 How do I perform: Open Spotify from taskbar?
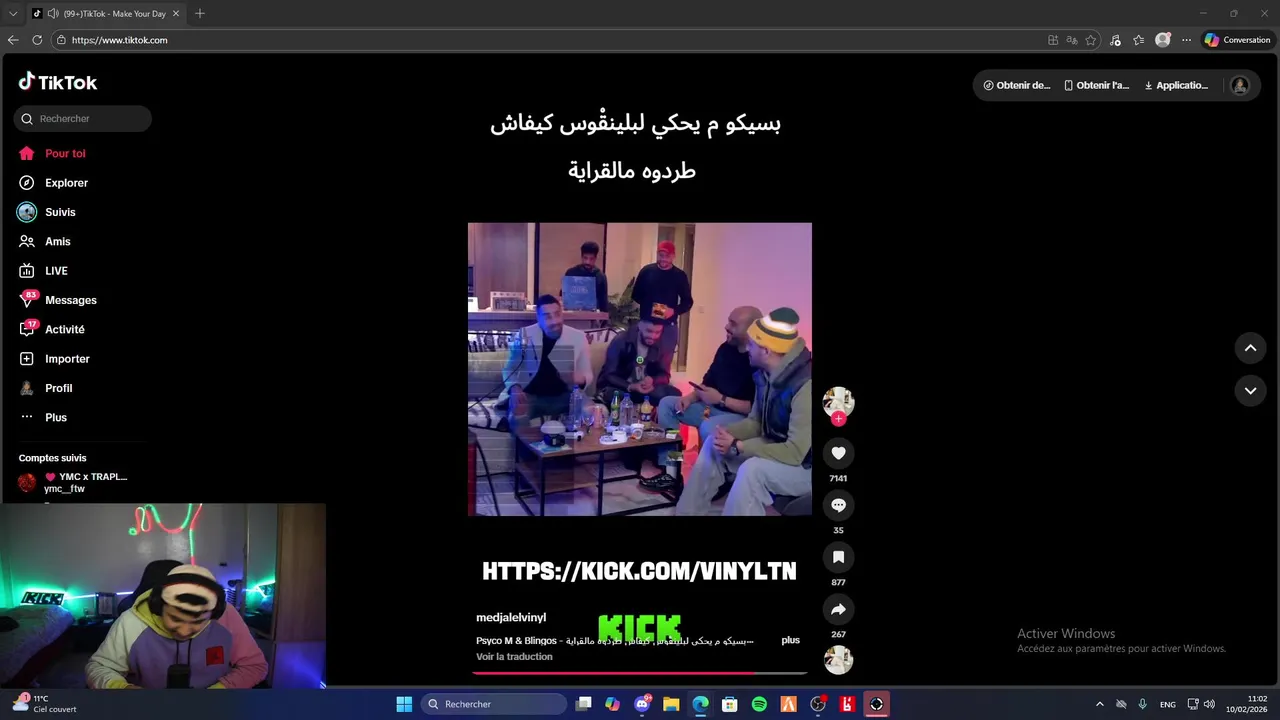759,704
